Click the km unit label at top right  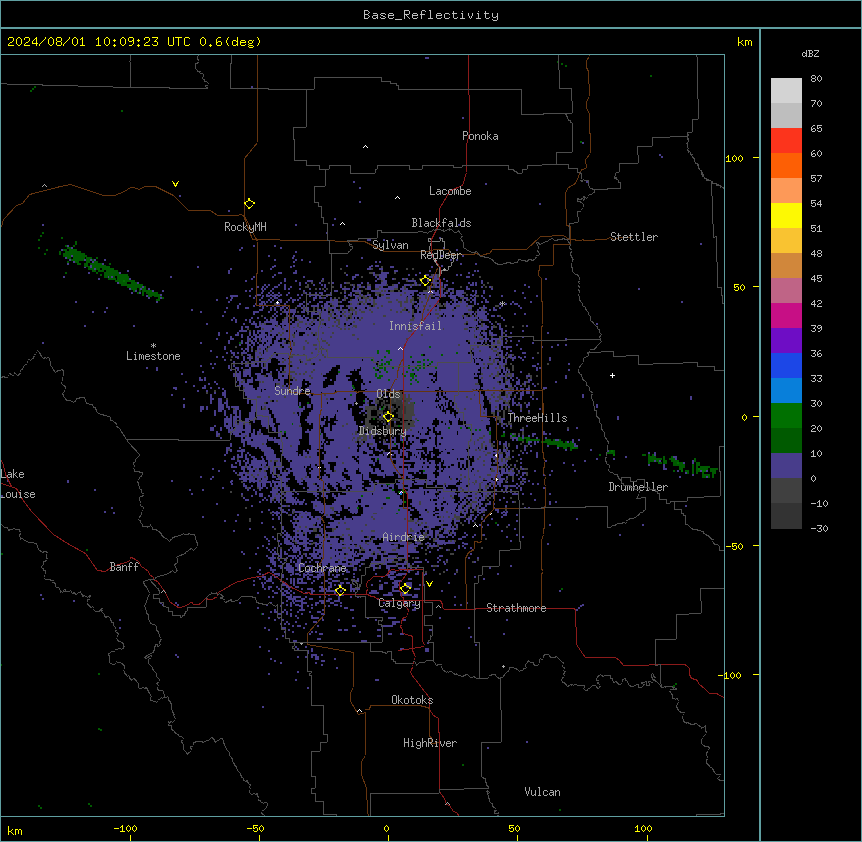pos(744,42)
